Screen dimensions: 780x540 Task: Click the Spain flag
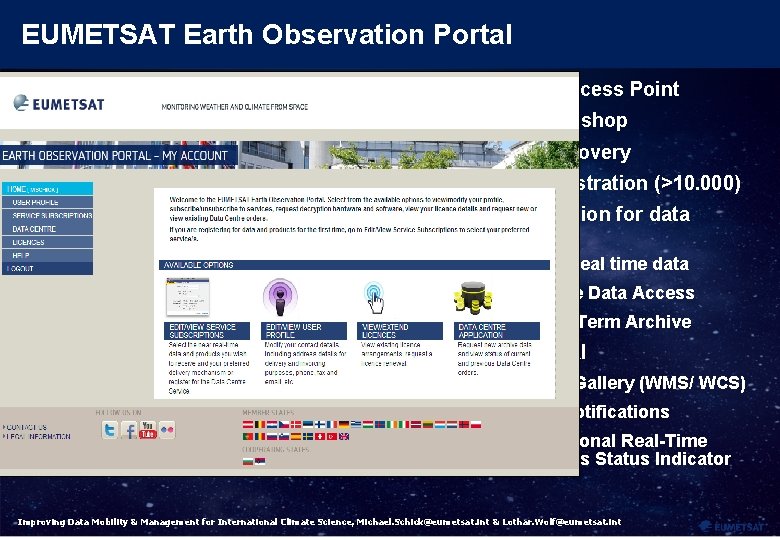click(296, 437)
